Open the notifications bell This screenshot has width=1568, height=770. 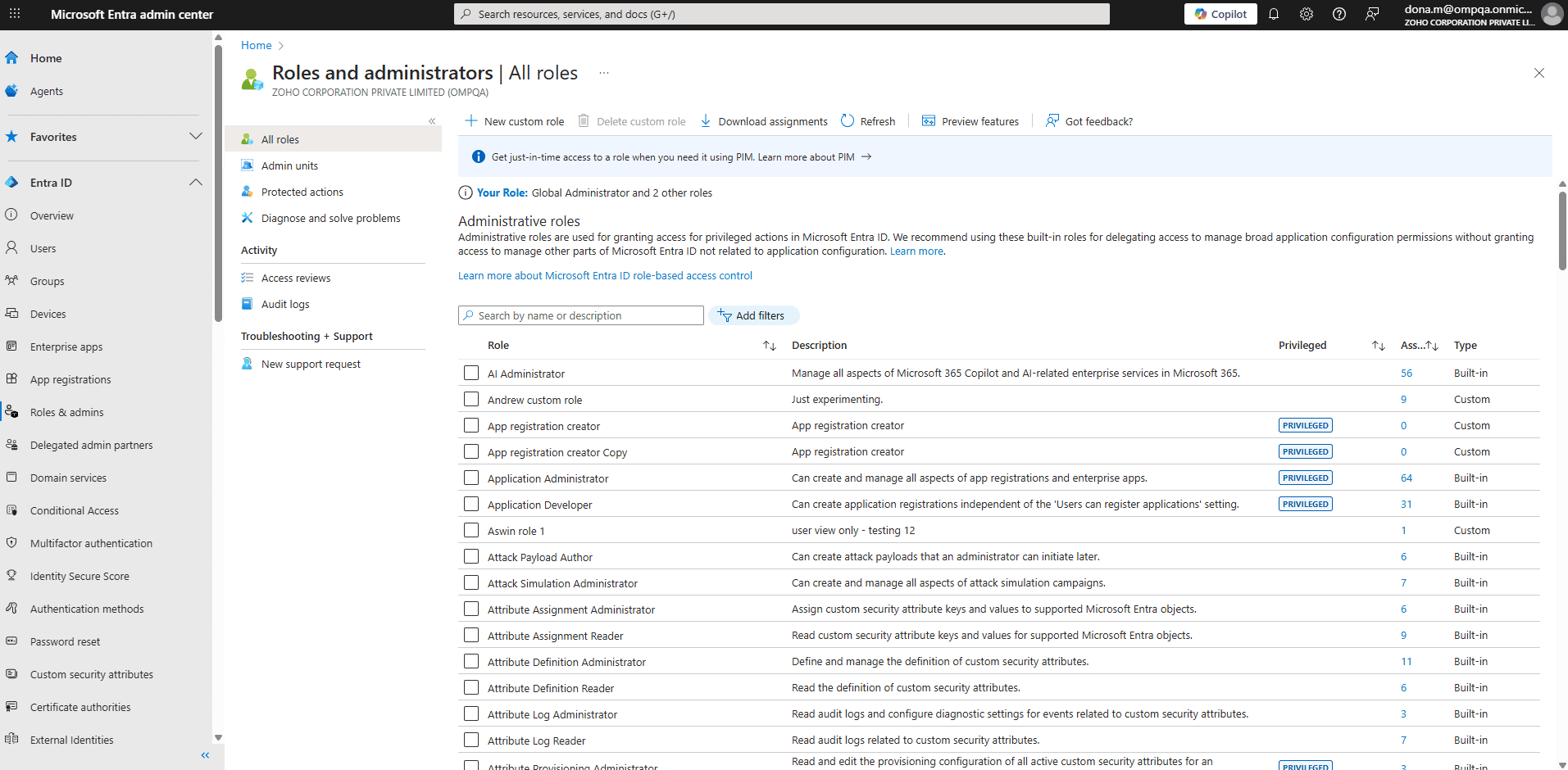pyautogui.click(x=1274, y=14)
